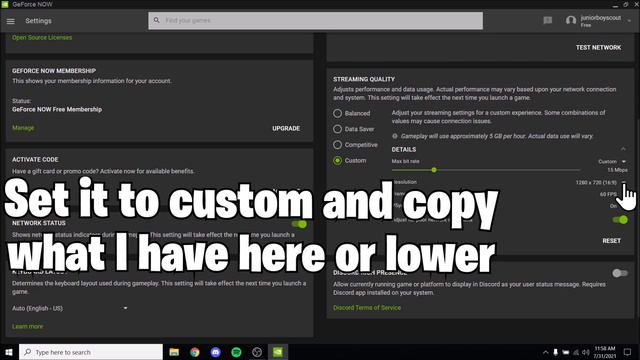Click the GeForce NOW taskbar icon
This screenshot has height=360, width=640.
(x=278, y=352)
